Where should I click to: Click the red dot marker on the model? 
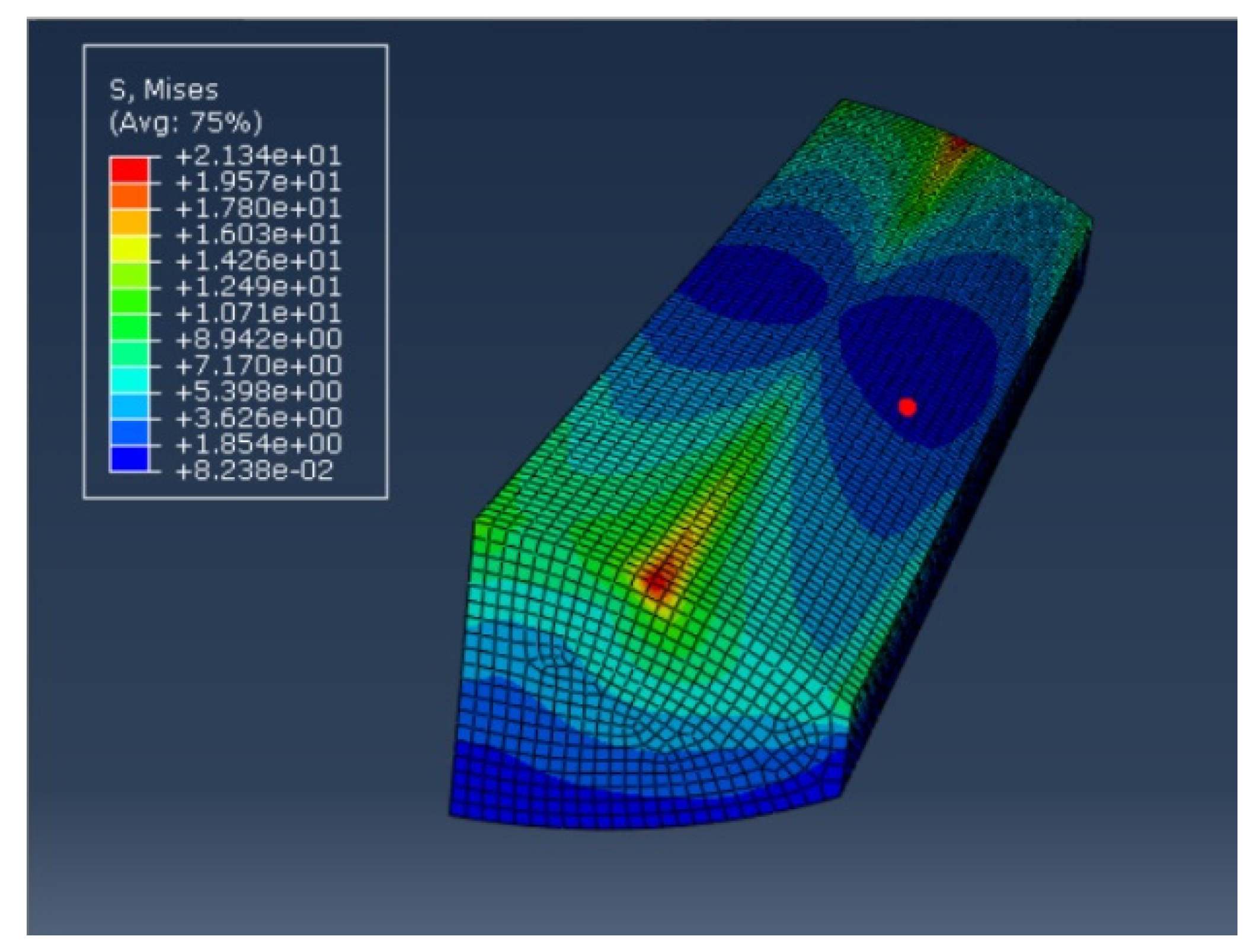pos(907,407)
